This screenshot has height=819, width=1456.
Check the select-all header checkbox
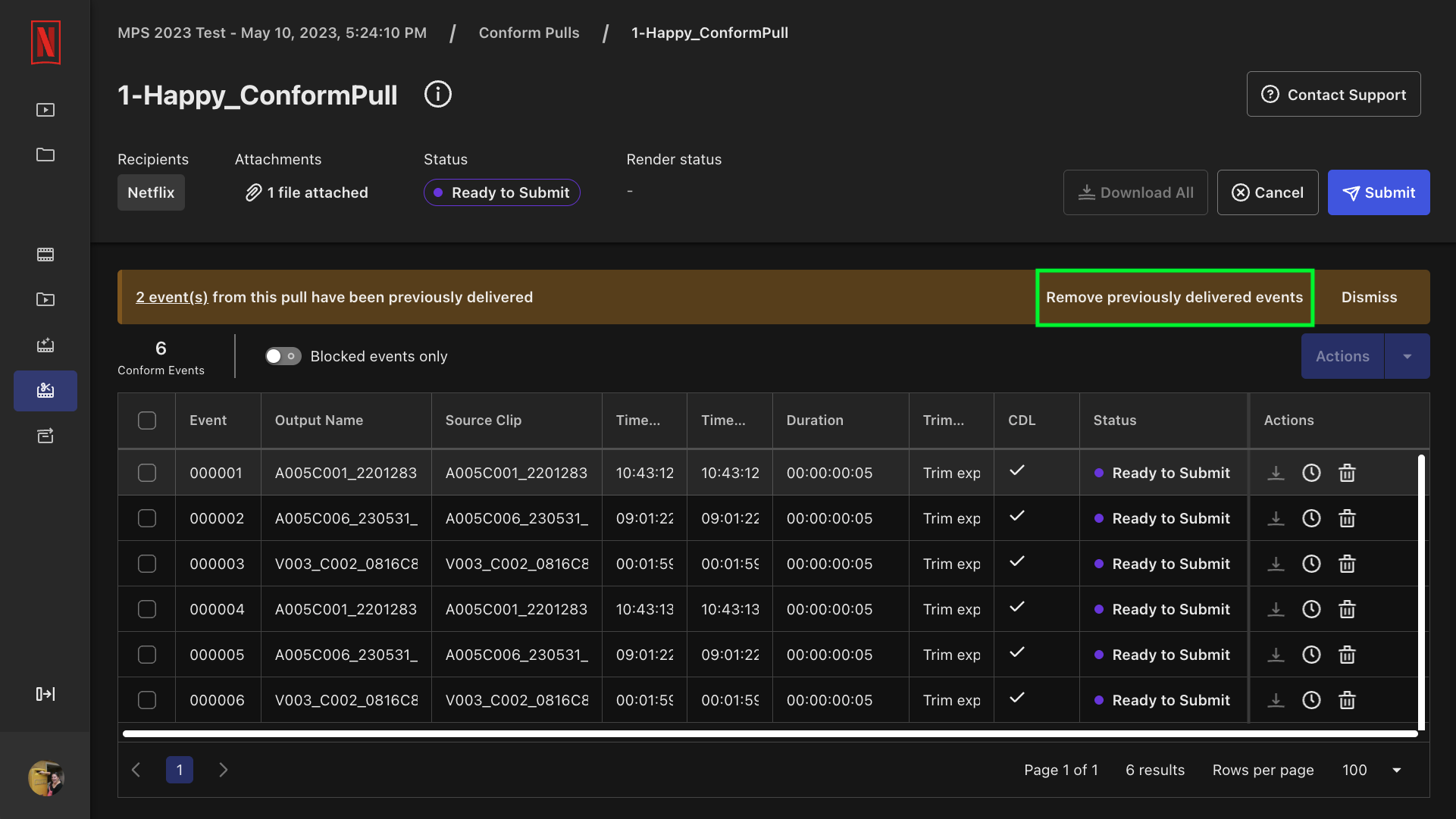pos(147,420)
